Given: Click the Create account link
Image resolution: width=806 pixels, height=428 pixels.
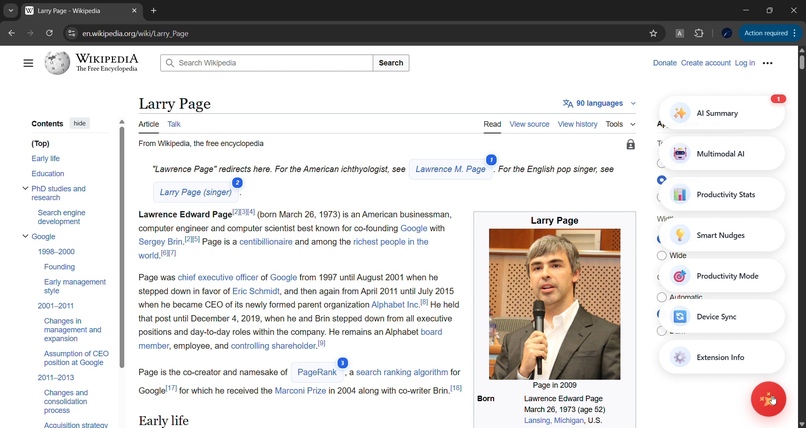Looking at the screenshot, I should 706,63.
